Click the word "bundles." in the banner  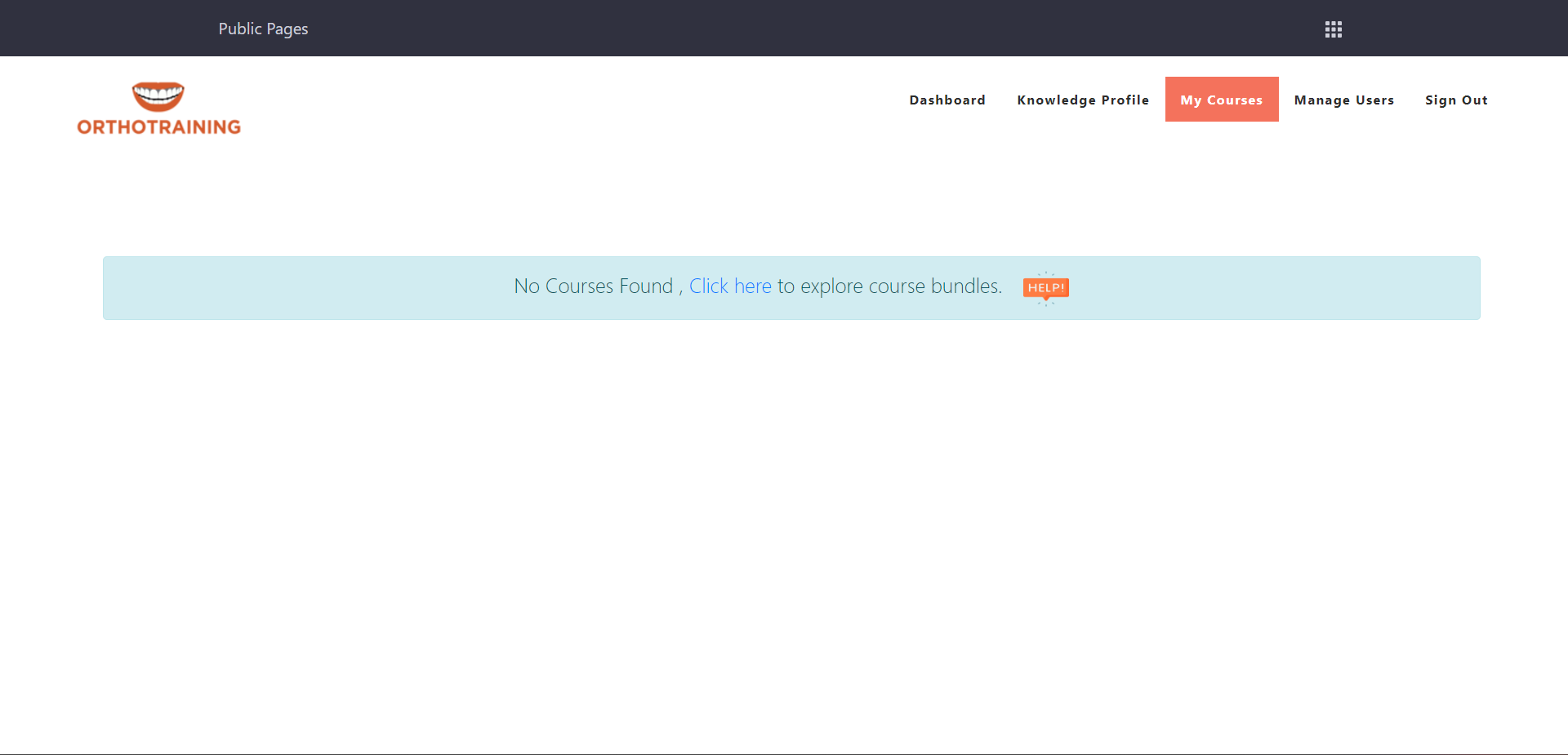tap(966, 286)
